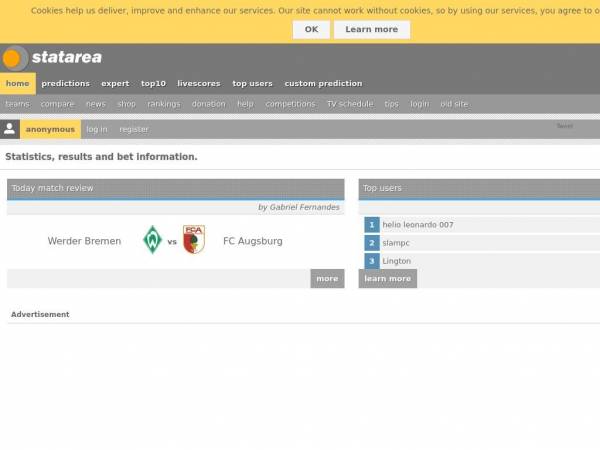Open the tips link
This screenshot has height=450, width=600.
coord(391,104)
